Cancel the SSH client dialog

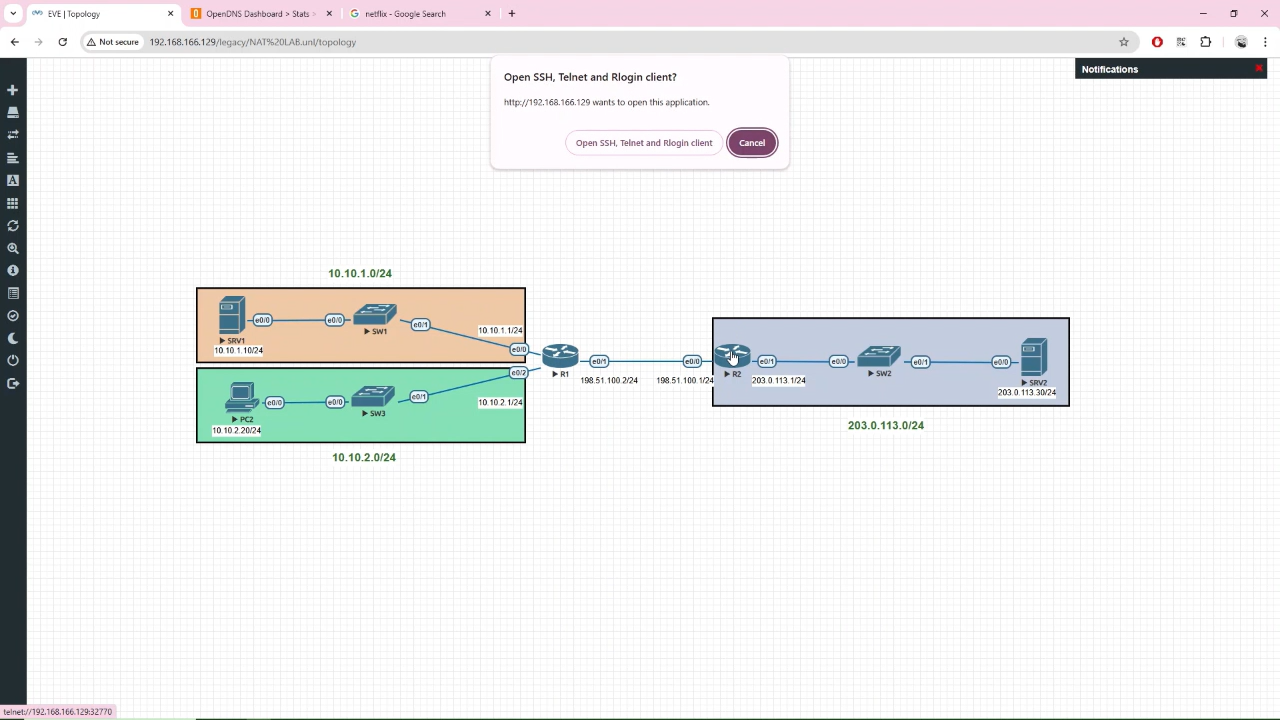(x=751, y=142)
